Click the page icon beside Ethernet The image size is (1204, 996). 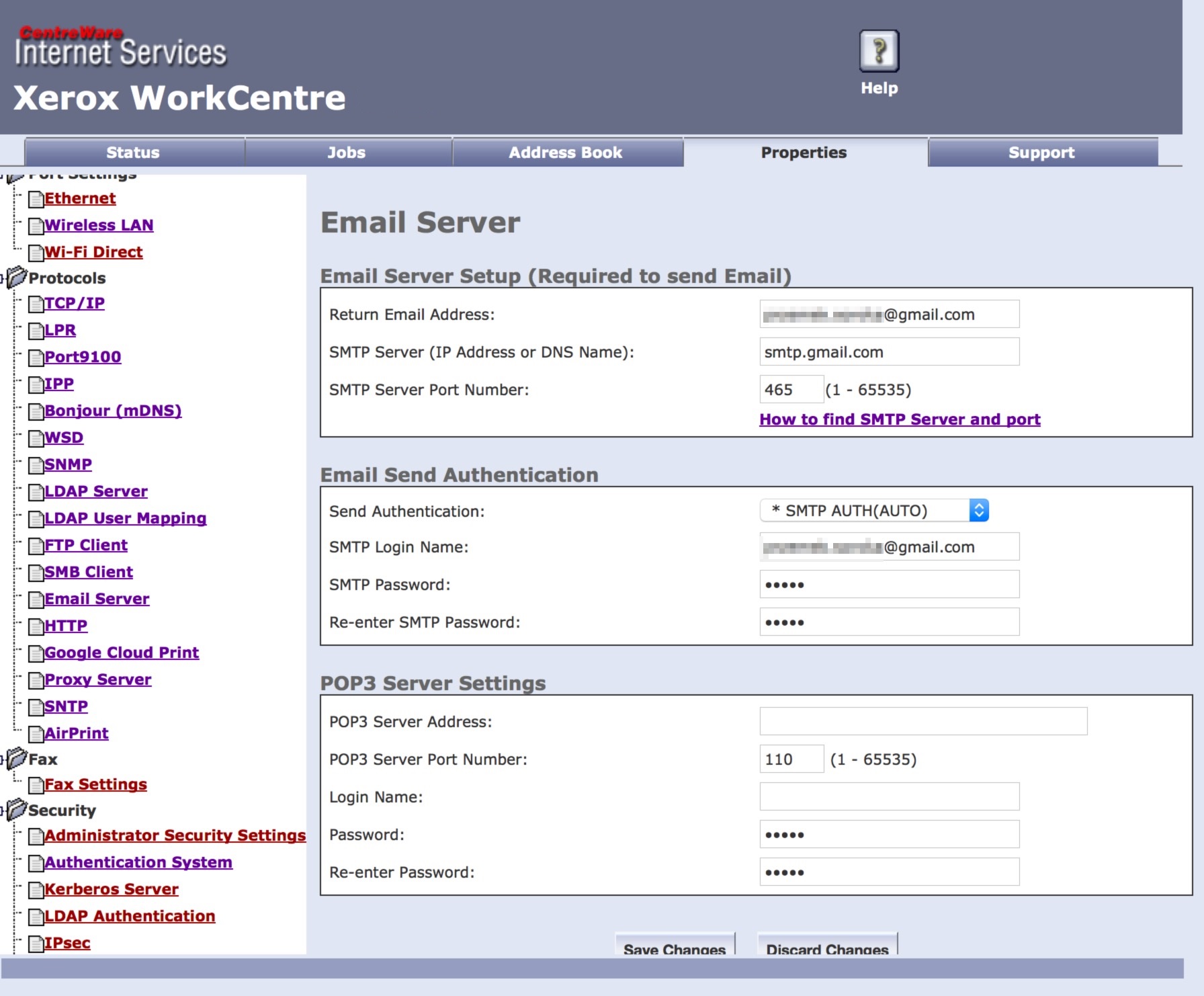(36, 200)
